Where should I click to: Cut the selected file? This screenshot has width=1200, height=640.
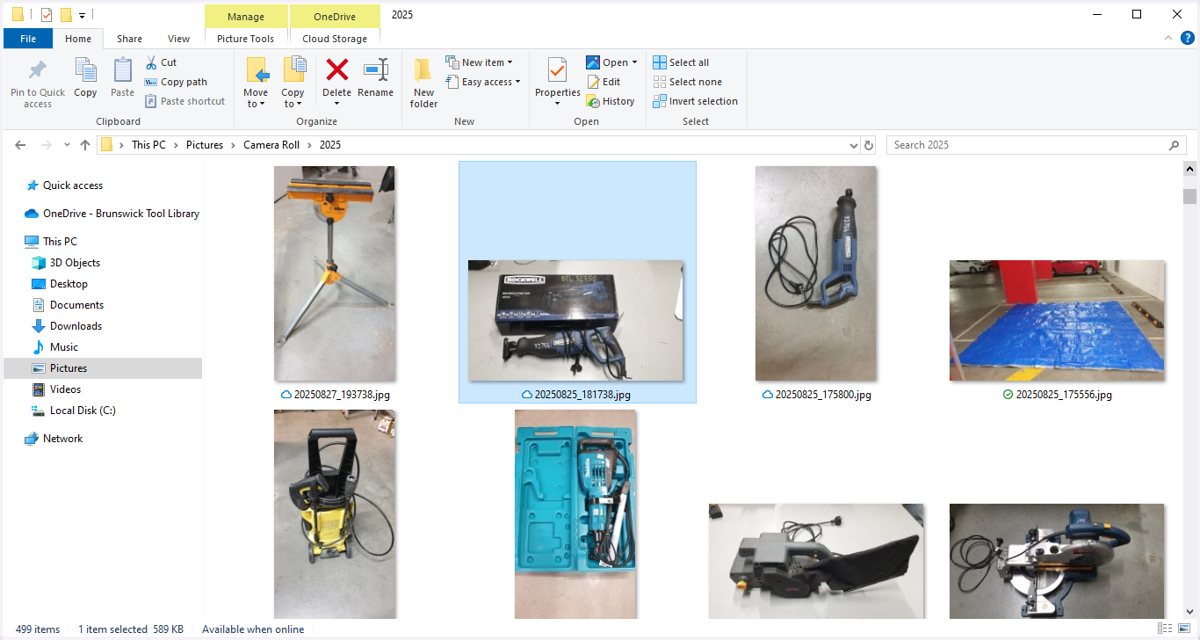161,62
